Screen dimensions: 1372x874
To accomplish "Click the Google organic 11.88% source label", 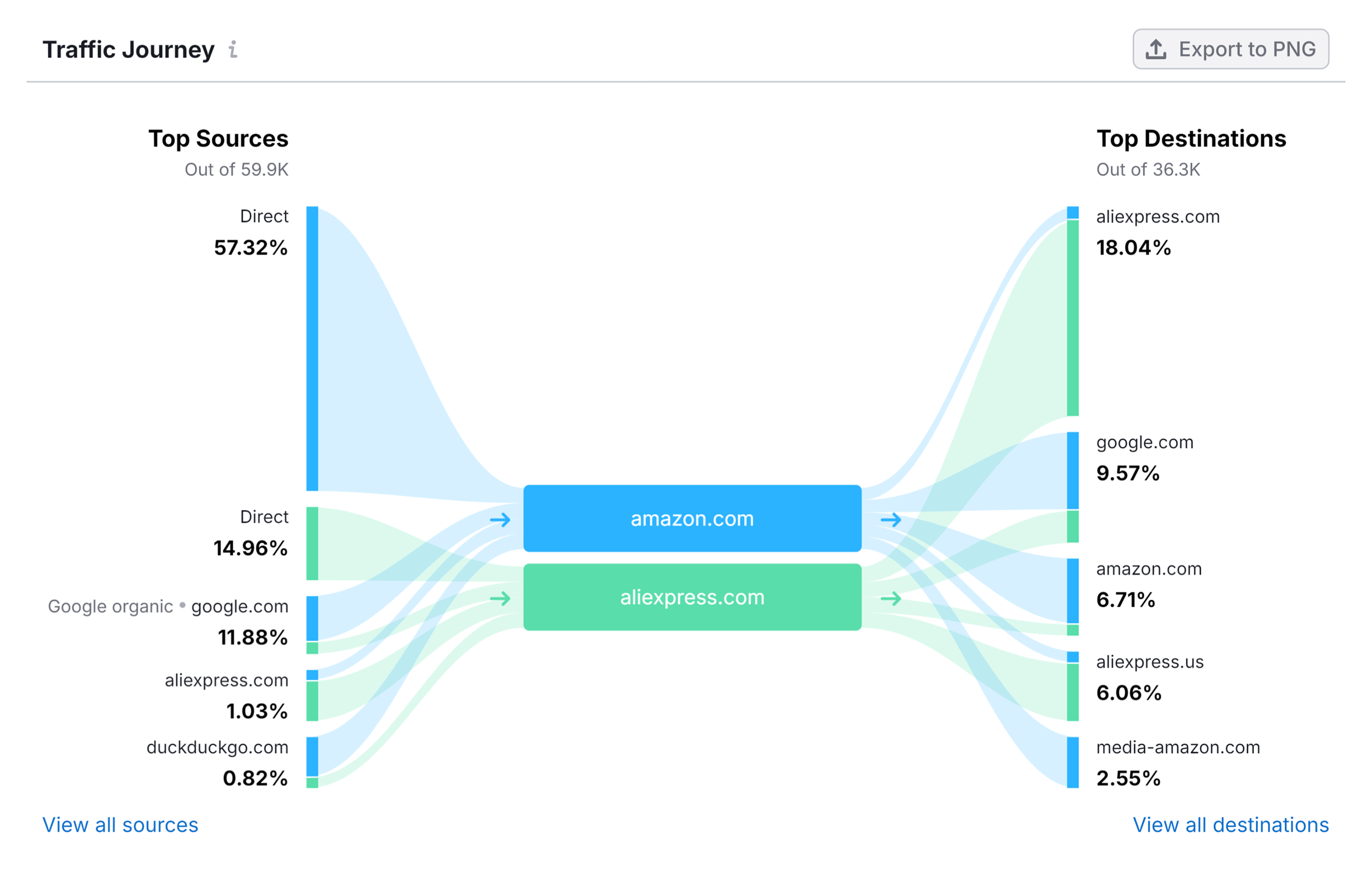I will [x=168, y=606].
